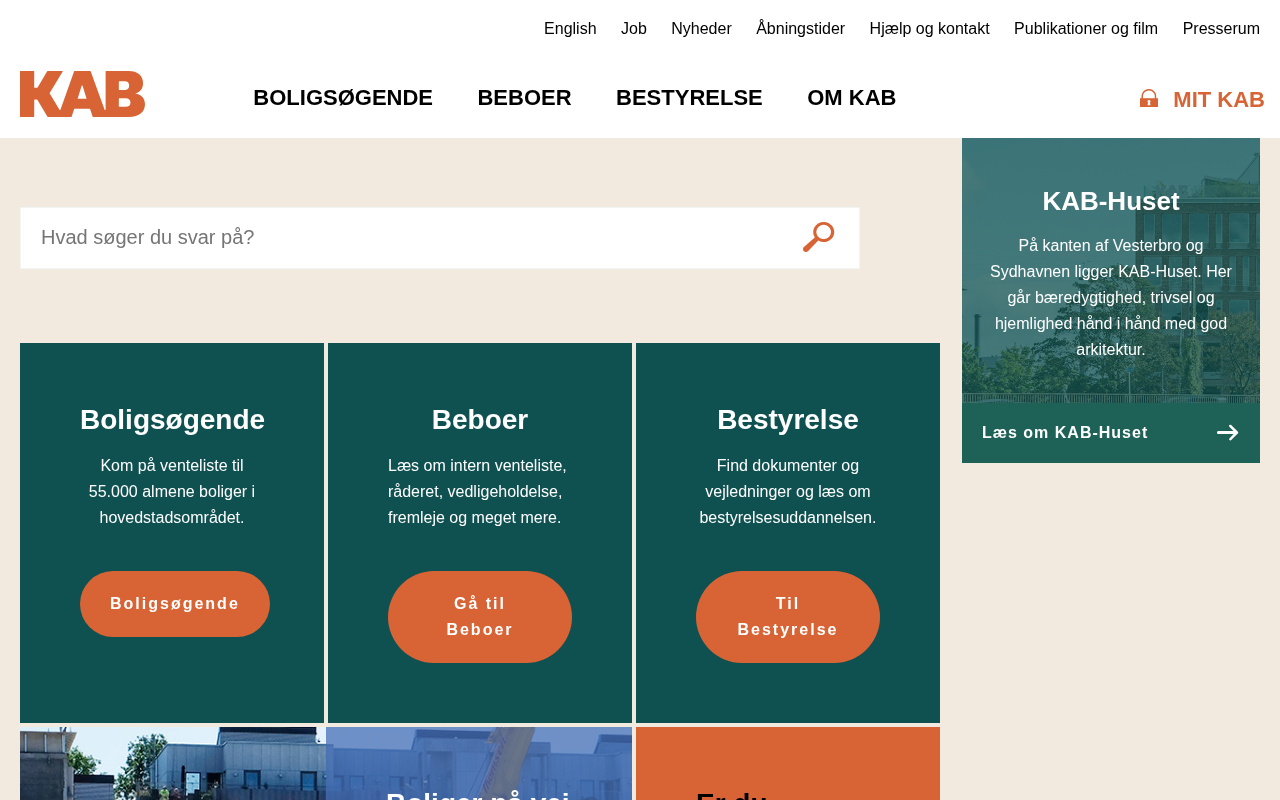The width and height of the screenshot is (1280, 800).
Task: Click the 'På kanten af Vesterbro' description text
Action: pos(1111,298)
